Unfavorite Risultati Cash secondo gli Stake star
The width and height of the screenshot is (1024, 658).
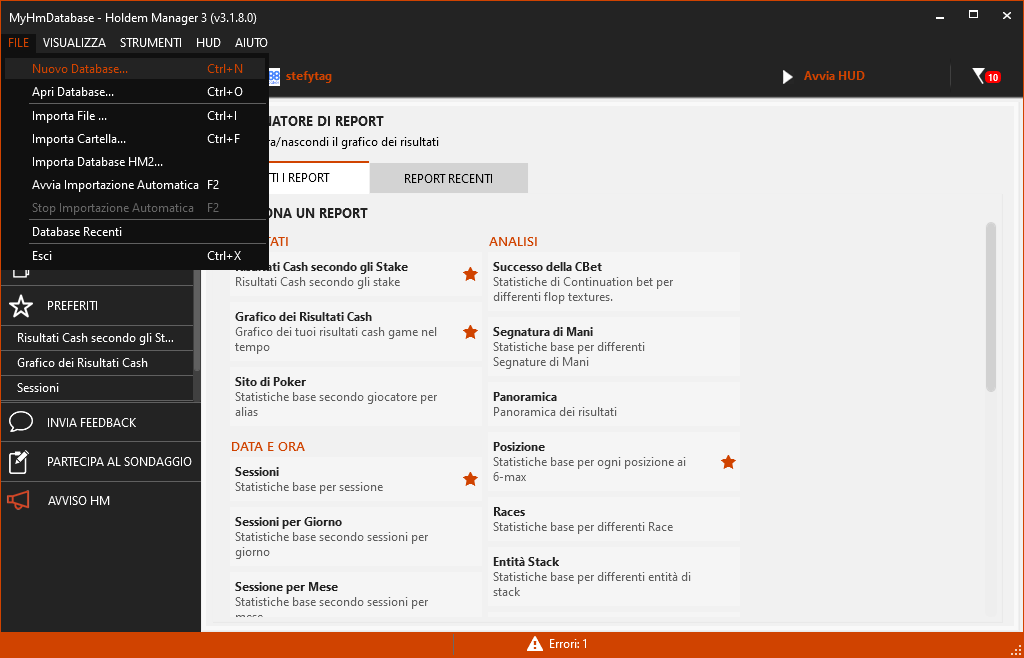coord(470,274)
